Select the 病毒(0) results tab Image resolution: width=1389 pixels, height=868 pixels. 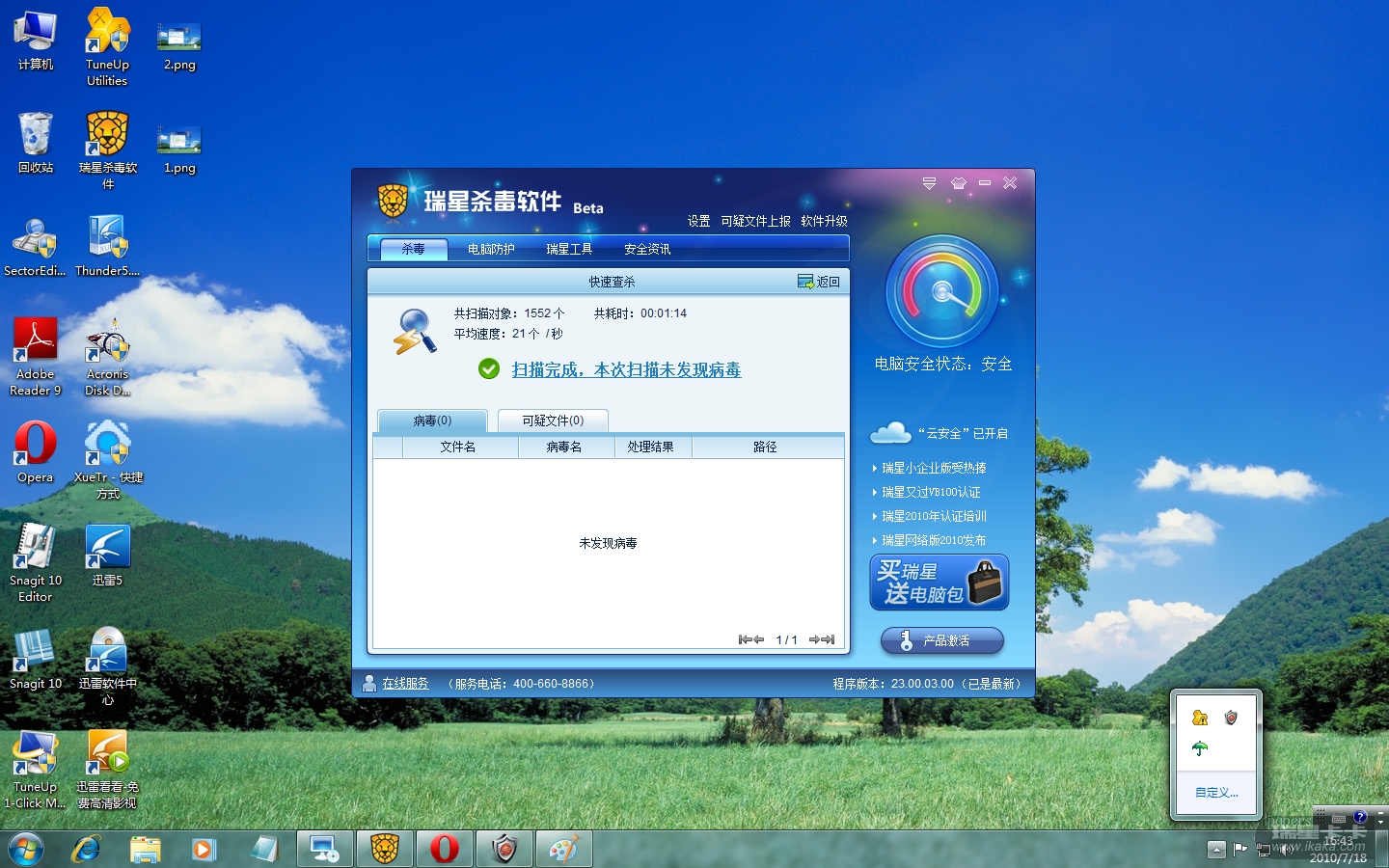tap(433, 420)
